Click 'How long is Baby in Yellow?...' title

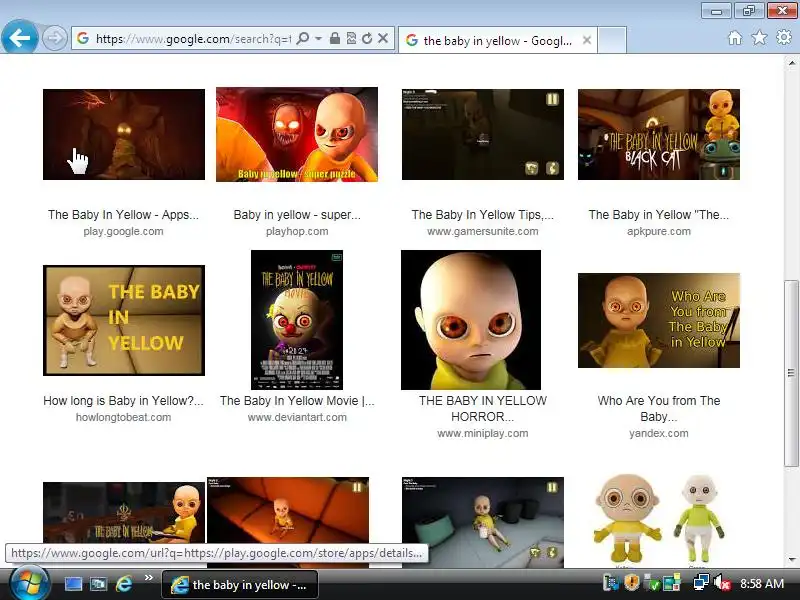[123, 401]
